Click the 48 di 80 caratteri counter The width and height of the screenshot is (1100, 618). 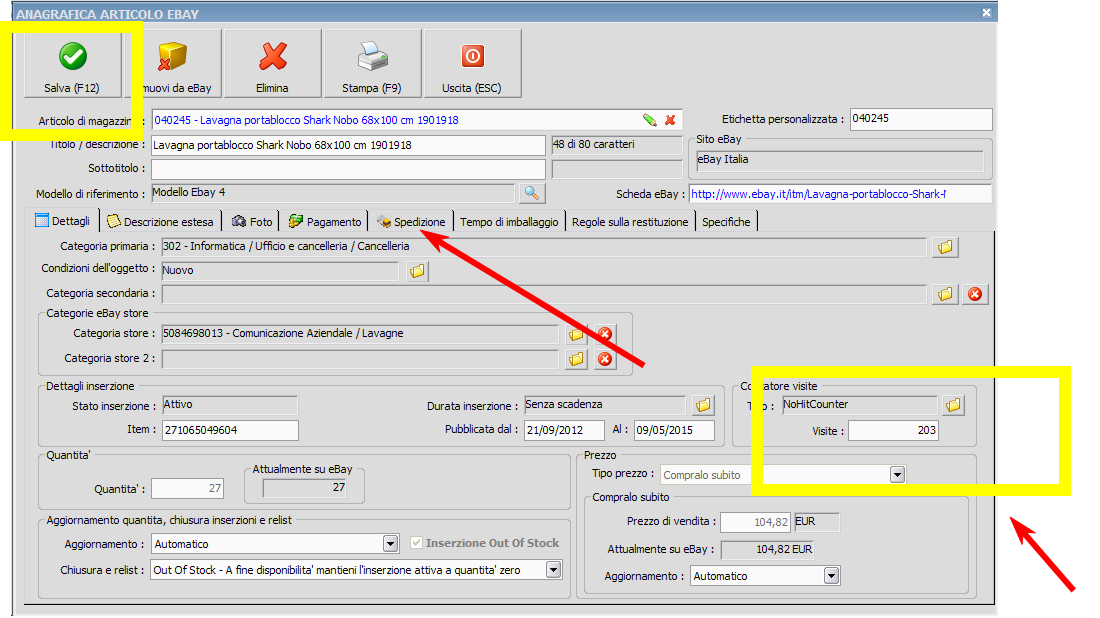pos(617,145)
